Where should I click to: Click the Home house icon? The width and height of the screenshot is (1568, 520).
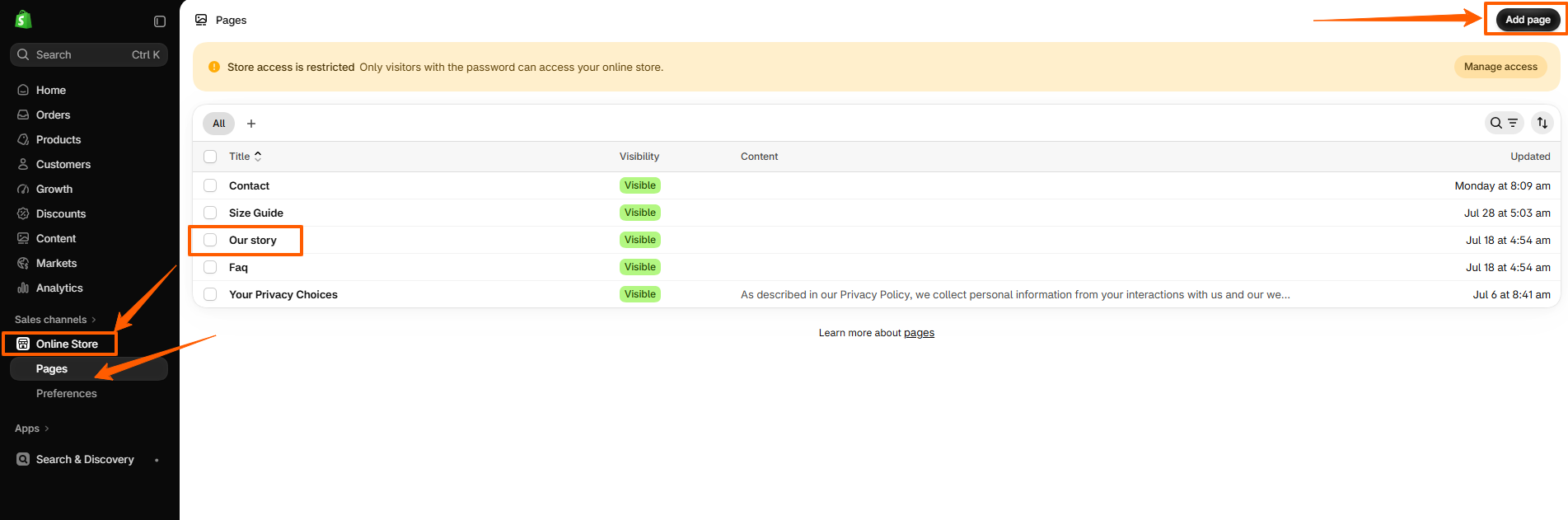pyautogui.click(x=23, y=90)
